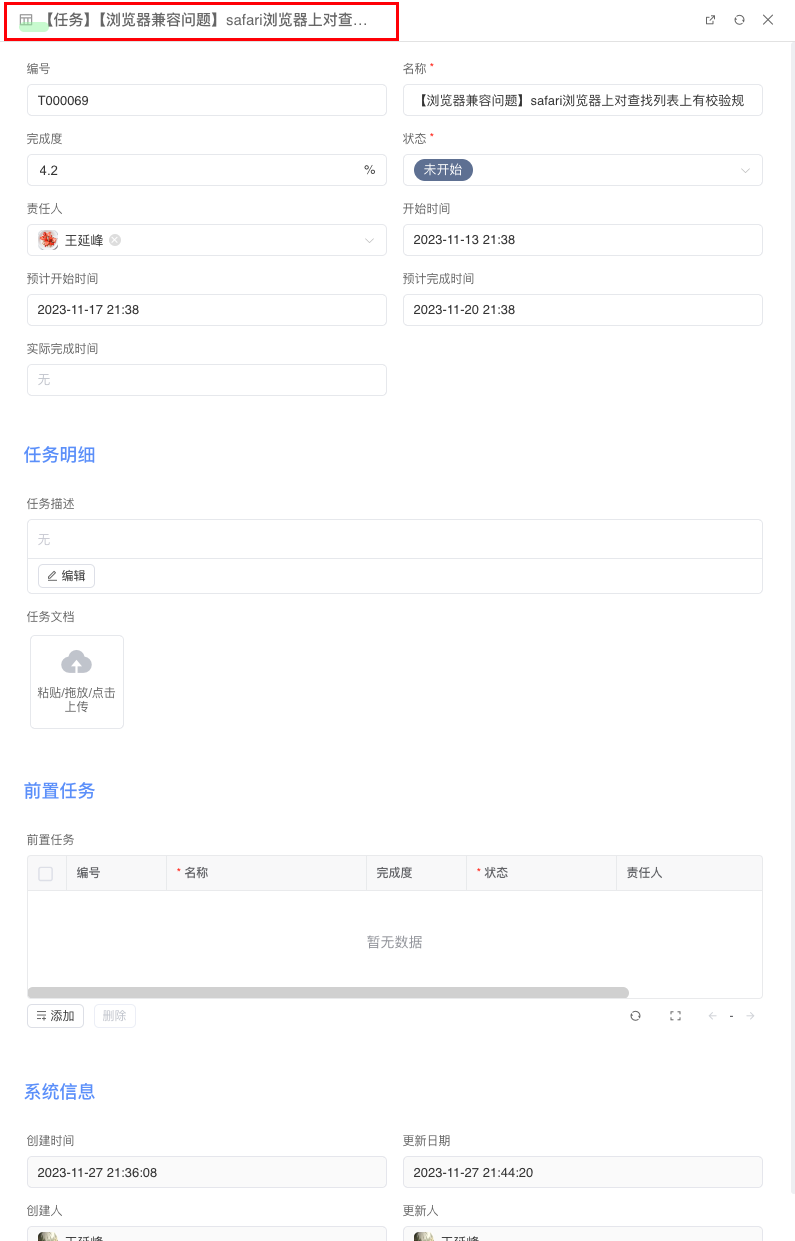
Task: Click the 任务描述 text area
Action: click(395, 539)
